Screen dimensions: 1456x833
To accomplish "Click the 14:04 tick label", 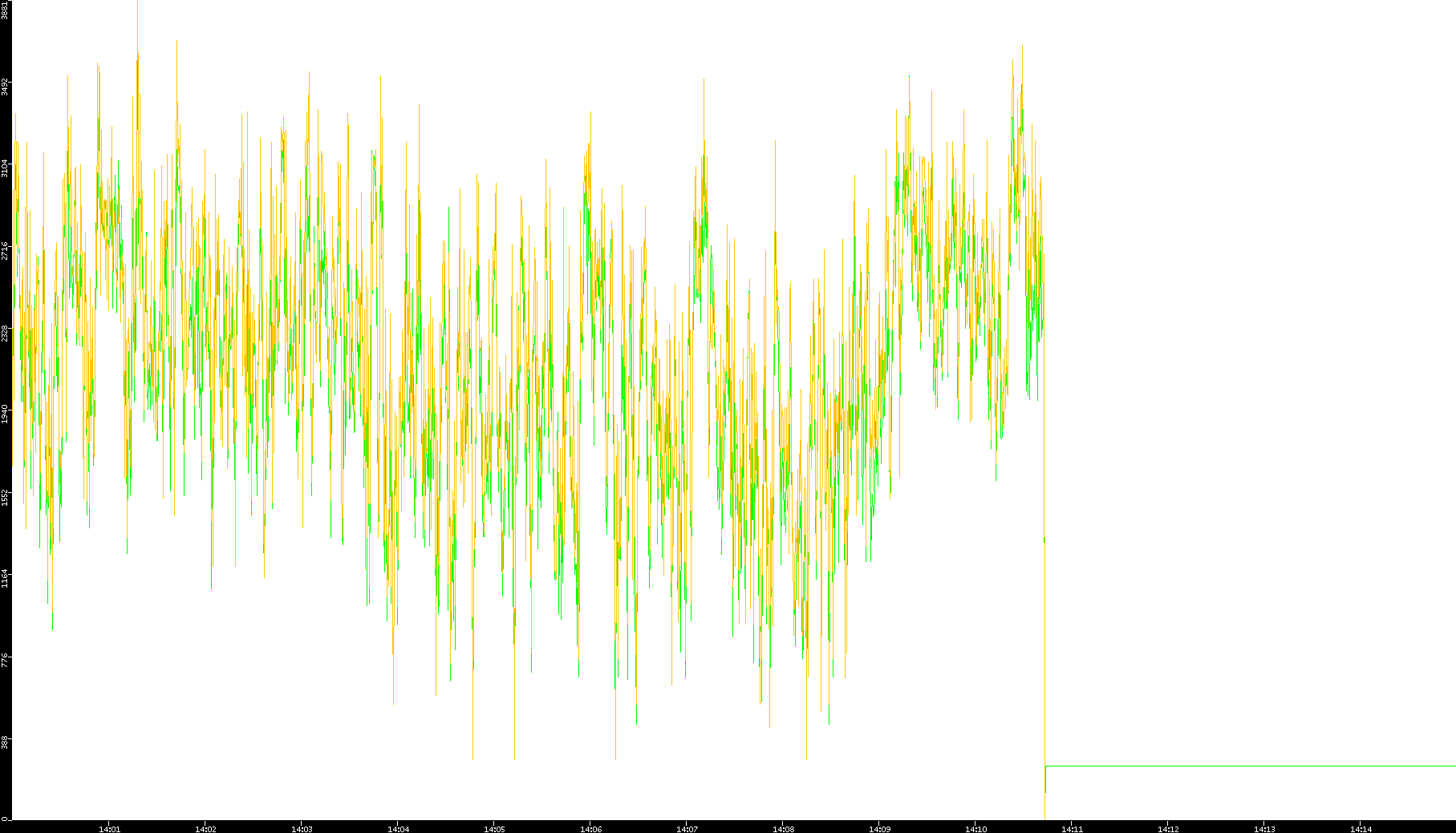I will [398, 828].
